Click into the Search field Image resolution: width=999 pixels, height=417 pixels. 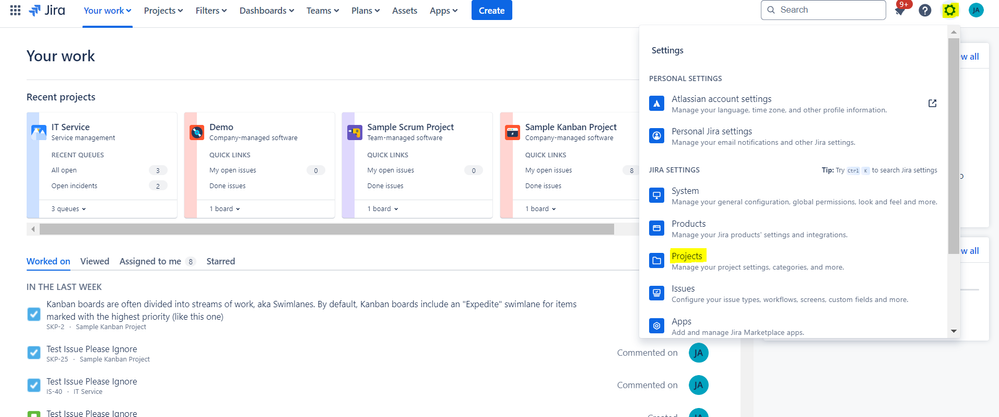[823, 10]
